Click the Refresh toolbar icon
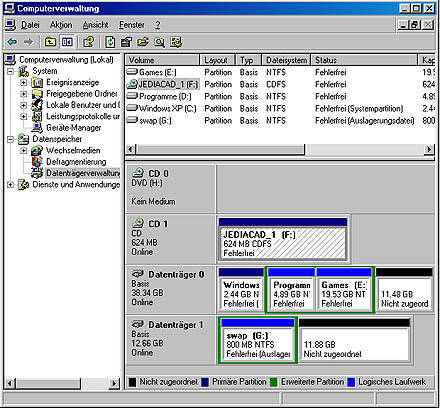This screenshot has width=440, height=408. coord(110,42)
